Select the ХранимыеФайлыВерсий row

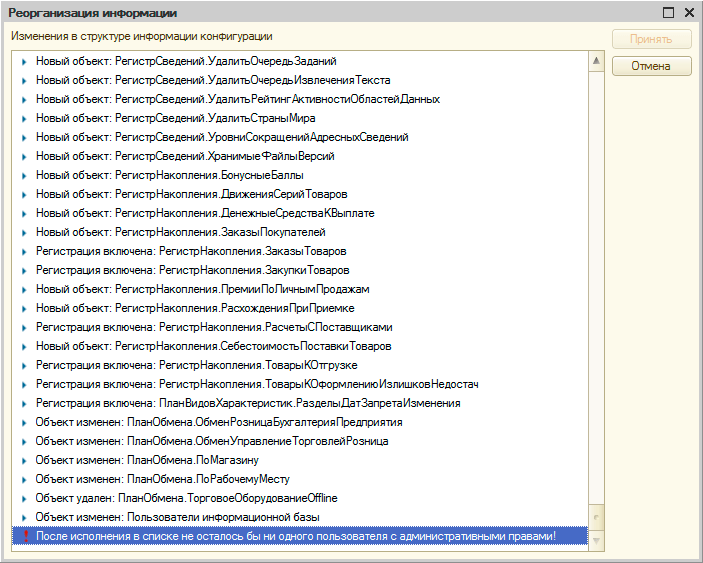click(185, 157)
